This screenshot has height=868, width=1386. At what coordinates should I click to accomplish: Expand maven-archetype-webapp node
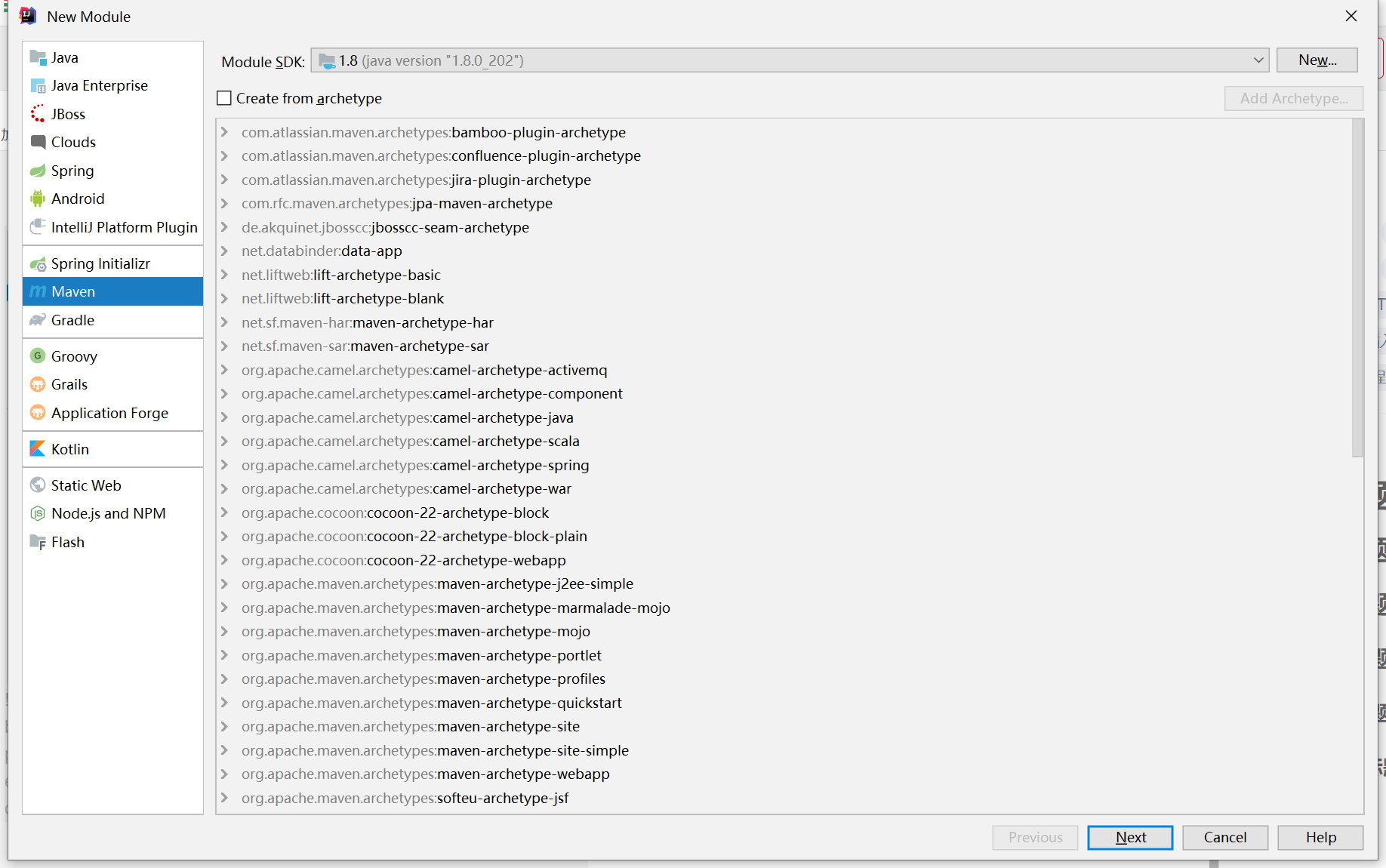(x=224, y=774)
